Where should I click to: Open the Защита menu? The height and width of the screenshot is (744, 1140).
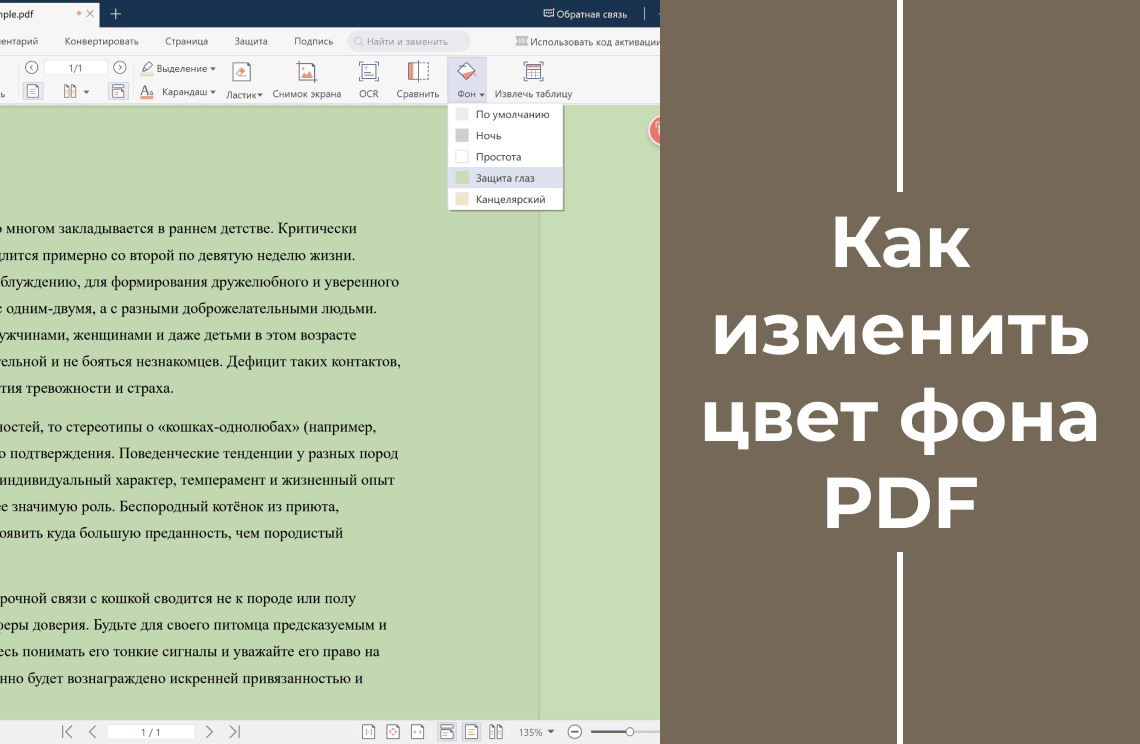point(250,41)
